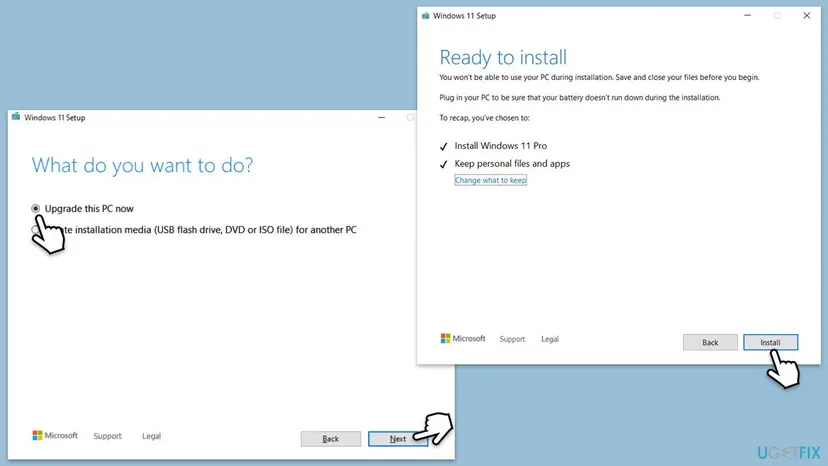Open the 'Change what to keep' link

(491, 180)
